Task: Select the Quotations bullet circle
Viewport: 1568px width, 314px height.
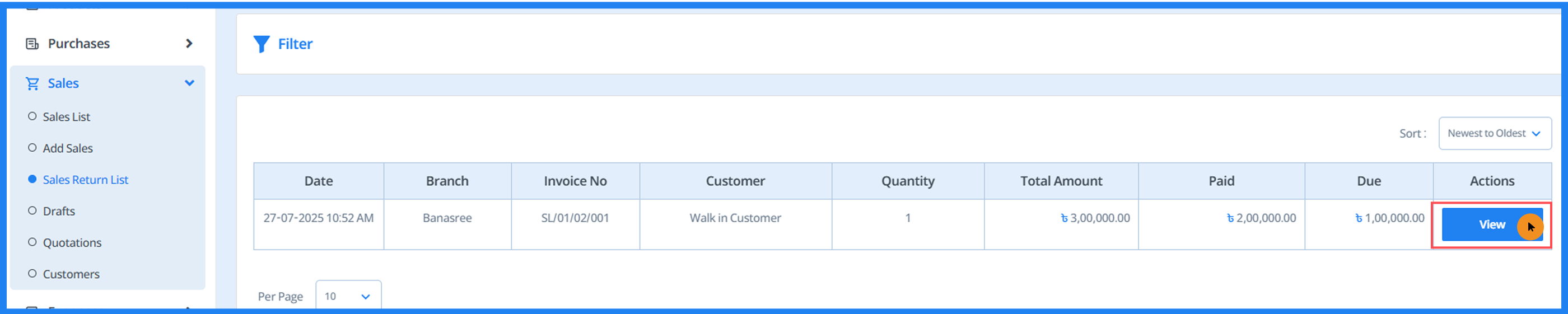Action: pyautogui.click(x=32, y=242)
